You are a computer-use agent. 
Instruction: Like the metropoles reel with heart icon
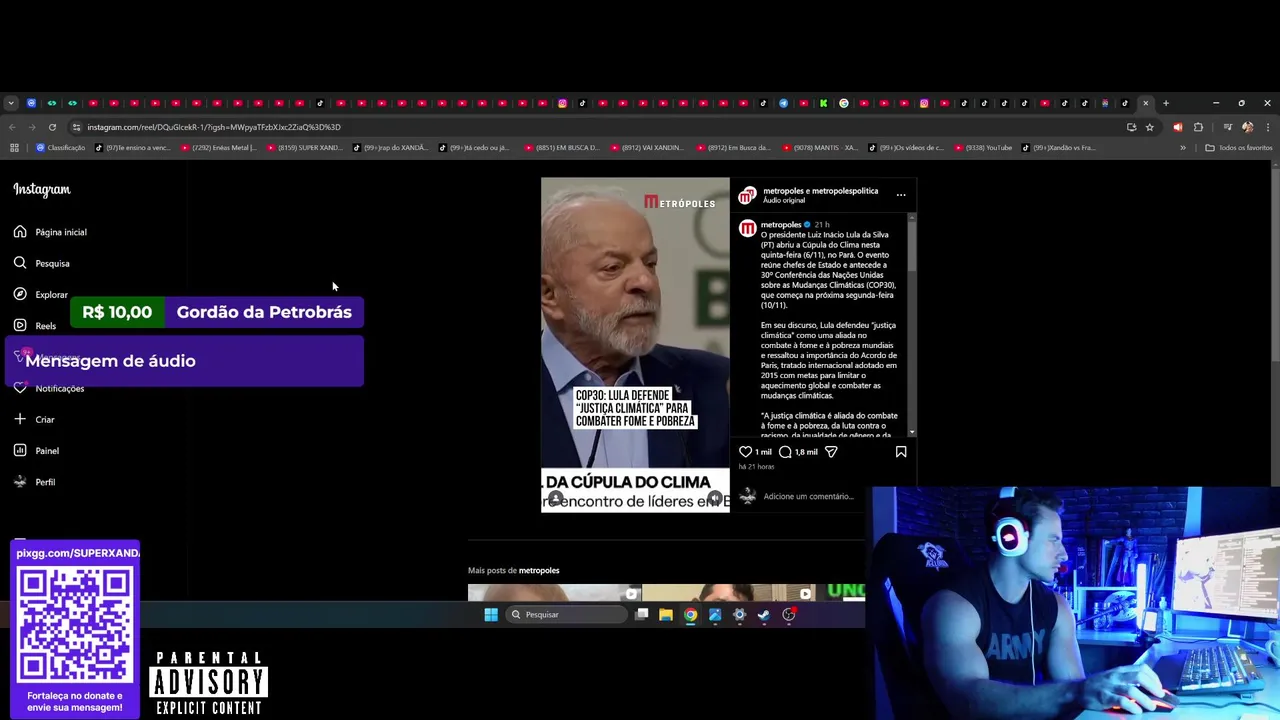pos(745,452)
